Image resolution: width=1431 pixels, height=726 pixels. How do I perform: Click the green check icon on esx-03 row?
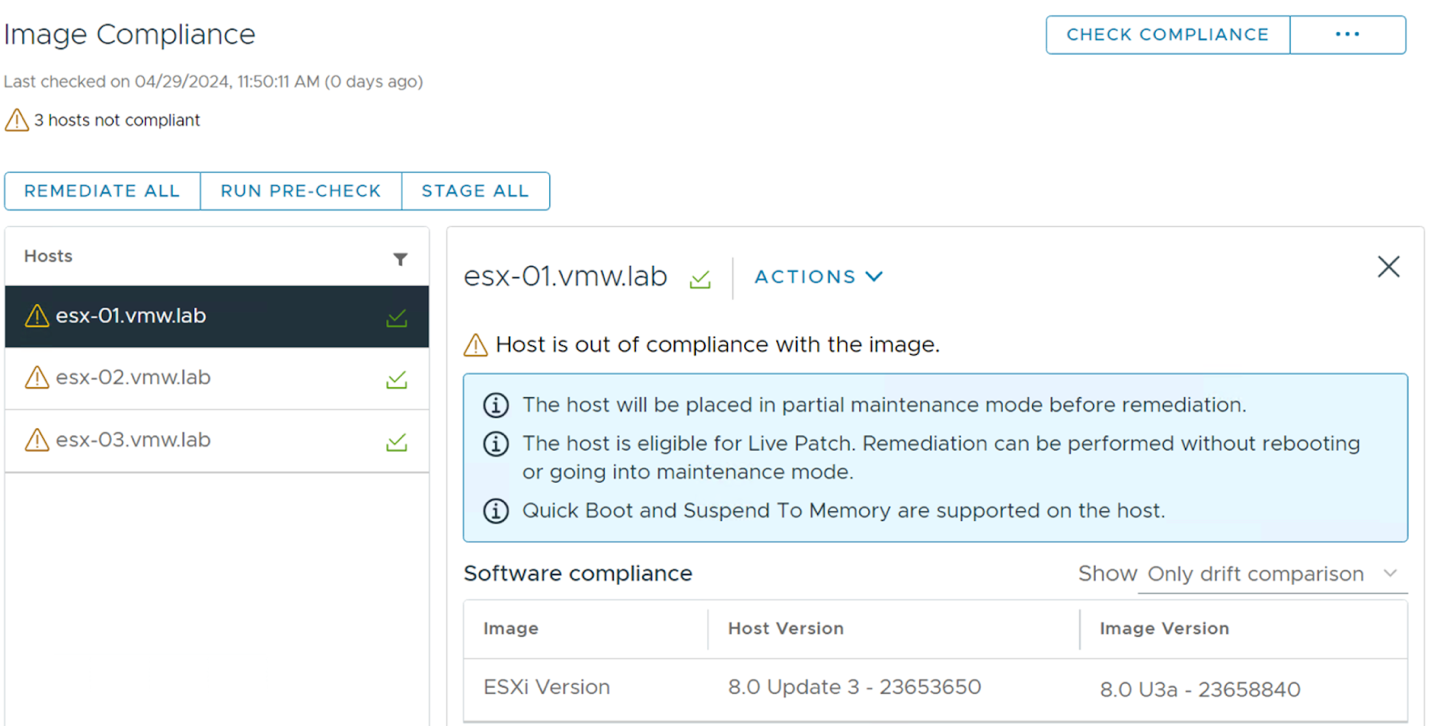pyautogui.click(x=397, y=441)
